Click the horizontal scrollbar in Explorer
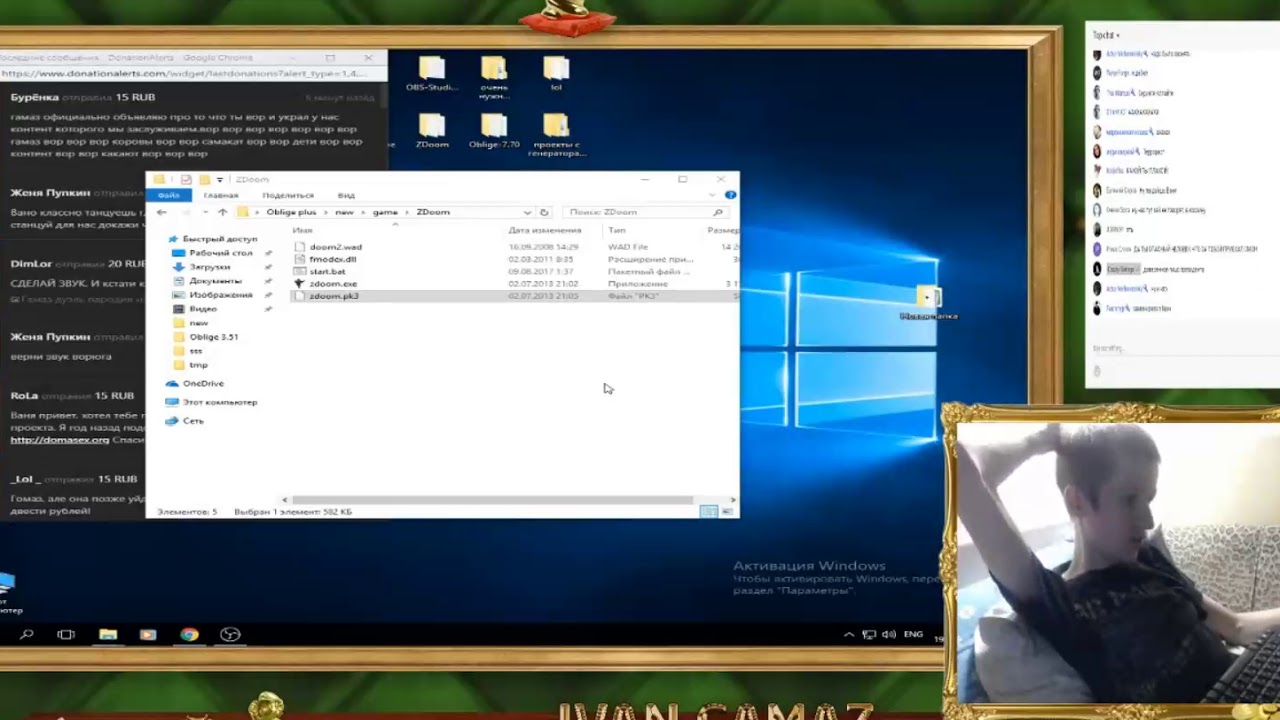The width and height of the screenshot is (1280, 720). point(492,499)
